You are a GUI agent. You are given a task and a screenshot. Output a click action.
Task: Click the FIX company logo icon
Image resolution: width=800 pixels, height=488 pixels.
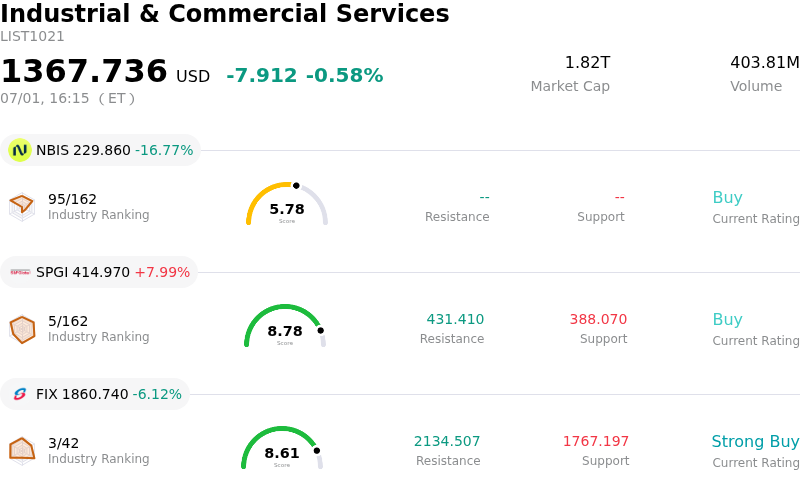pos(20,394)
